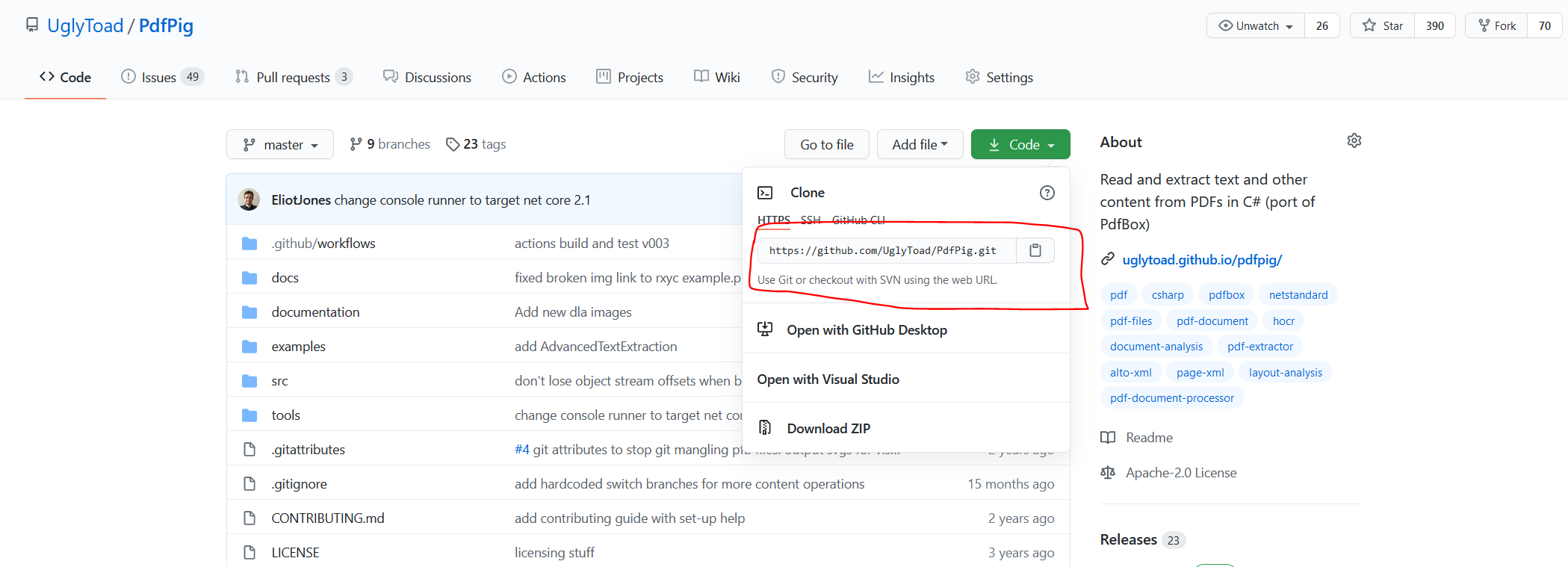
Task: Click the repository icon beside UglyToad
Action: pos(32,25)
